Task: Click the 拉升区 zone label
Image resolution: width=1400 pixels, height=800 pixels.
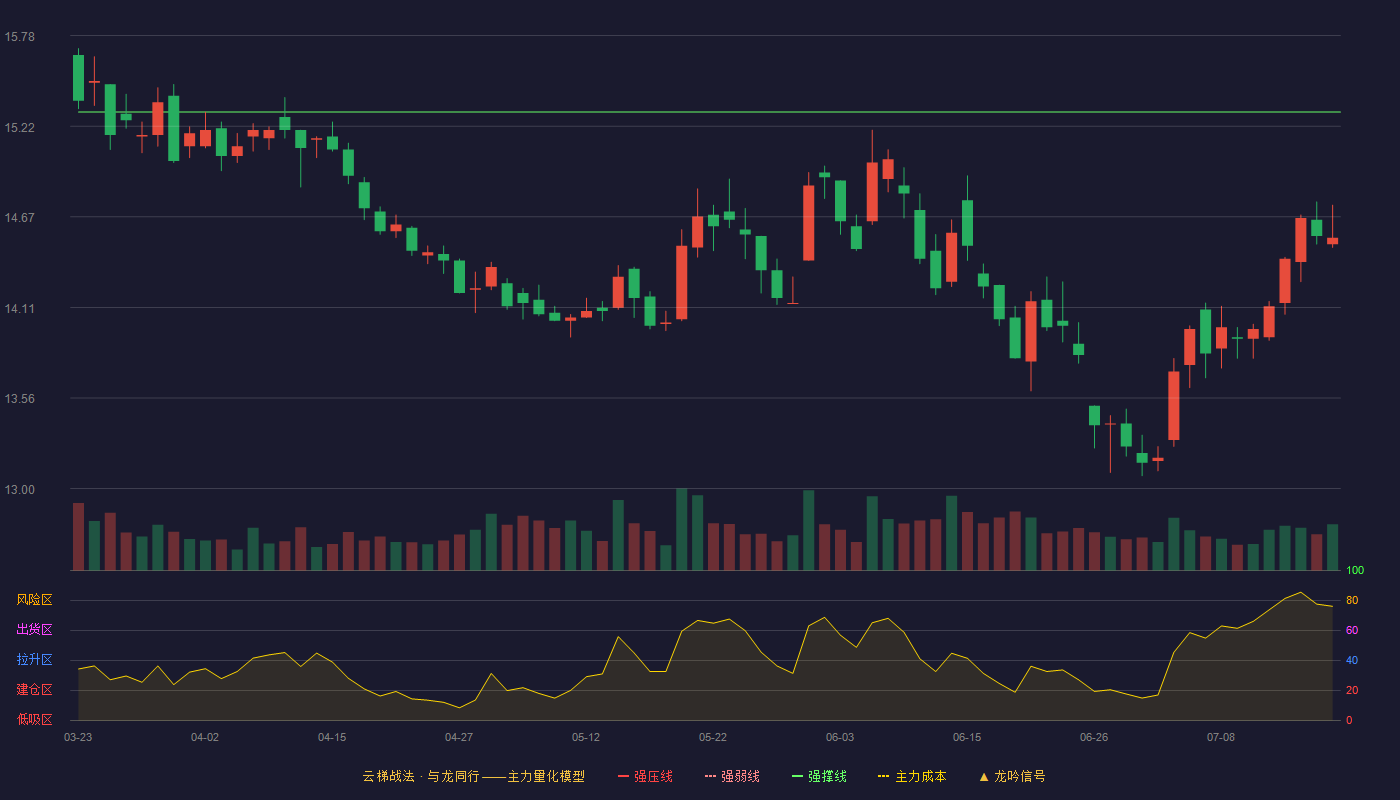Action: 34,660
